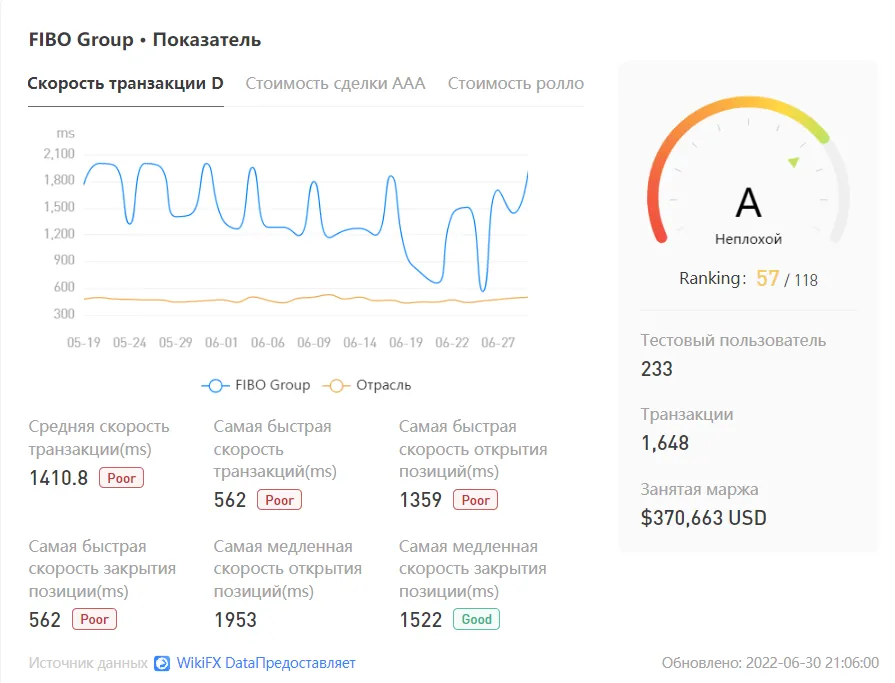Viewport: 895px width, 683px height.
Task: Click the transactions value 1,648
Action: pyautogui.click(x=665, y=443)
